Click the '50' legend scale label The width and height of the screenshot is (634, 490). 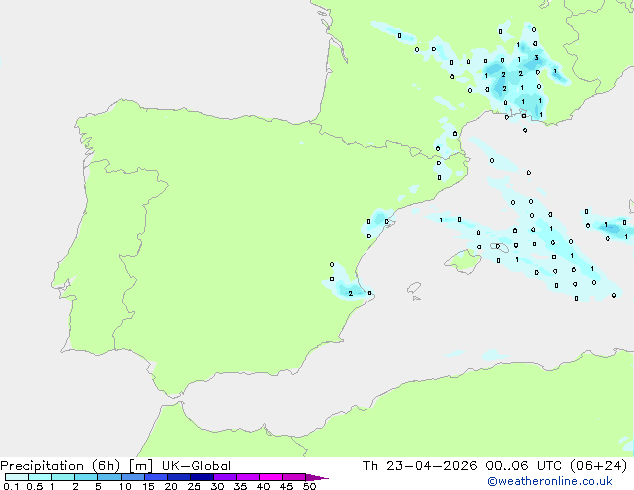(309, 486)
